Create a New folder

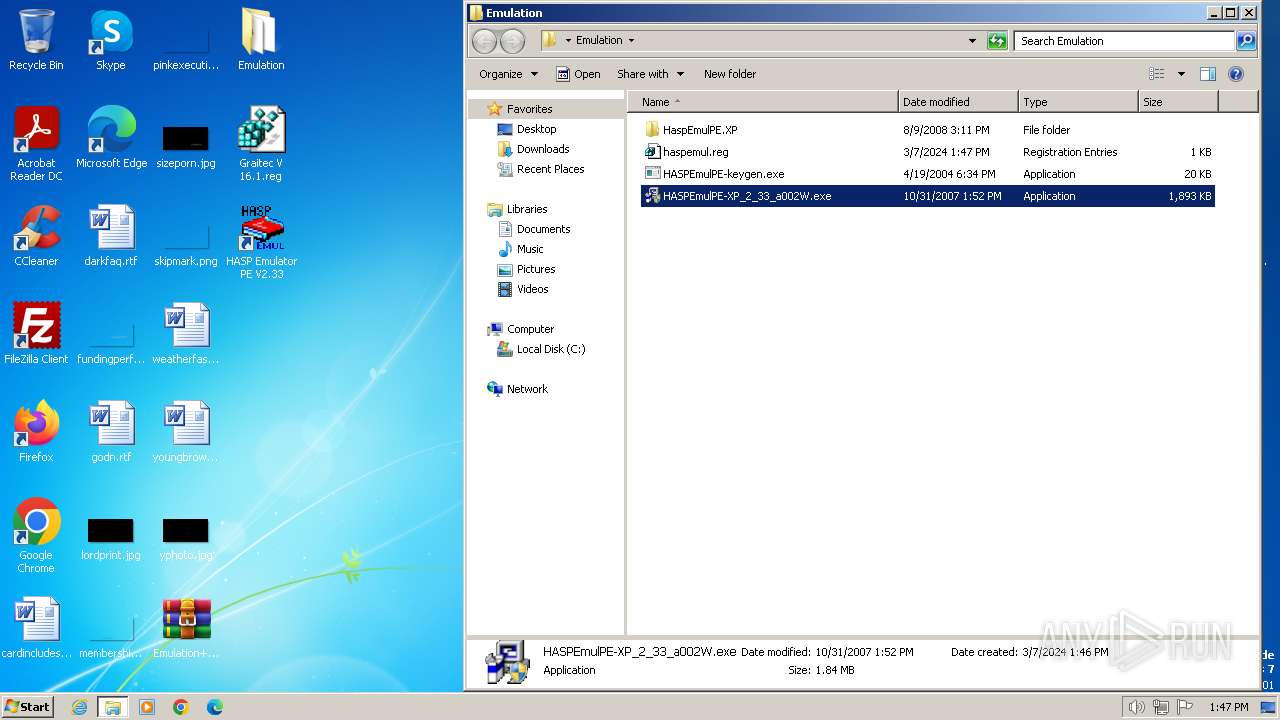730,74
